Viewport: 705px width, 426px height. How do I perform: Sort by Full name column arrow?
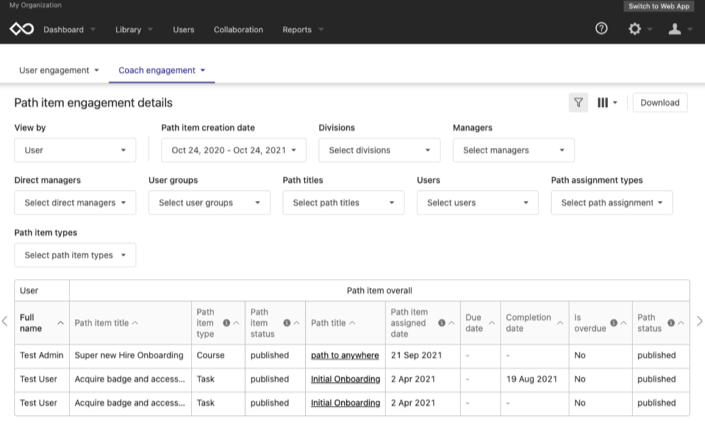[60, 323]
